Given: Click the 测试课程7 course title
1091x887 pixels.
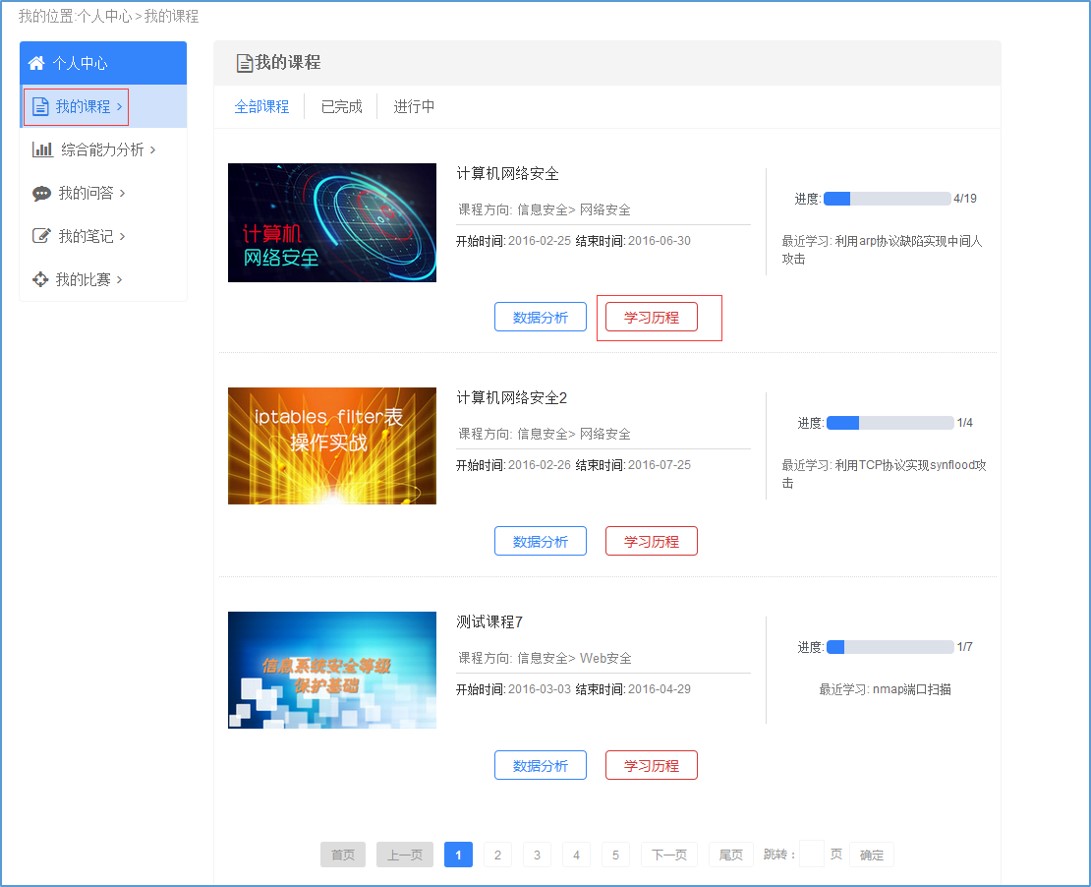Looking at the screenshot, I should click(x=489, y=621).
